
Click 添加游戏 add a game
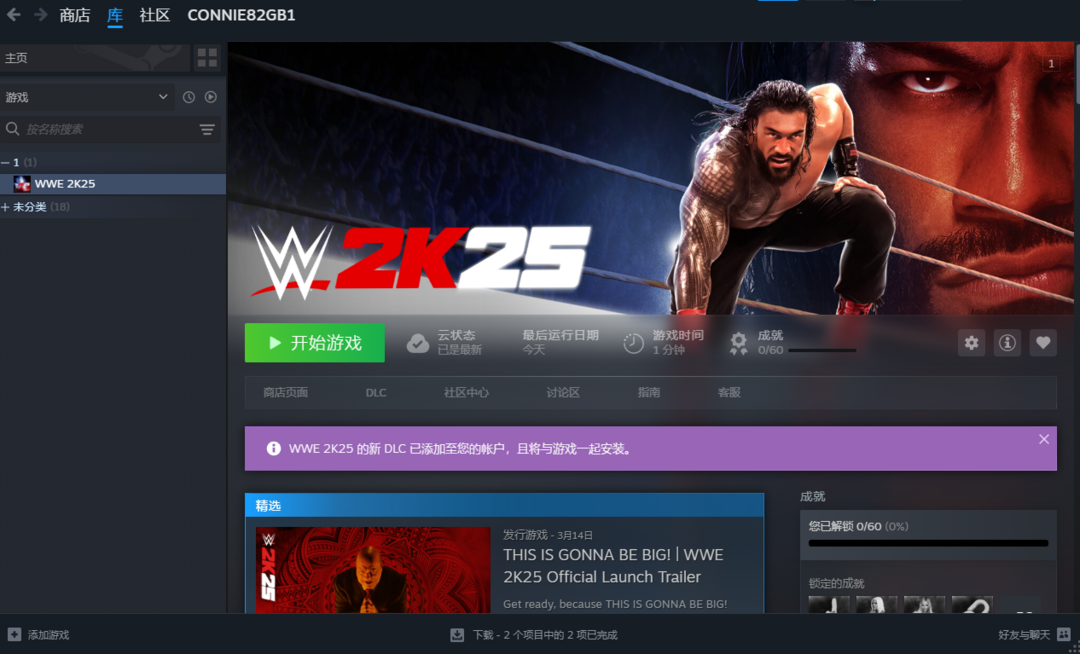point(48,635)
